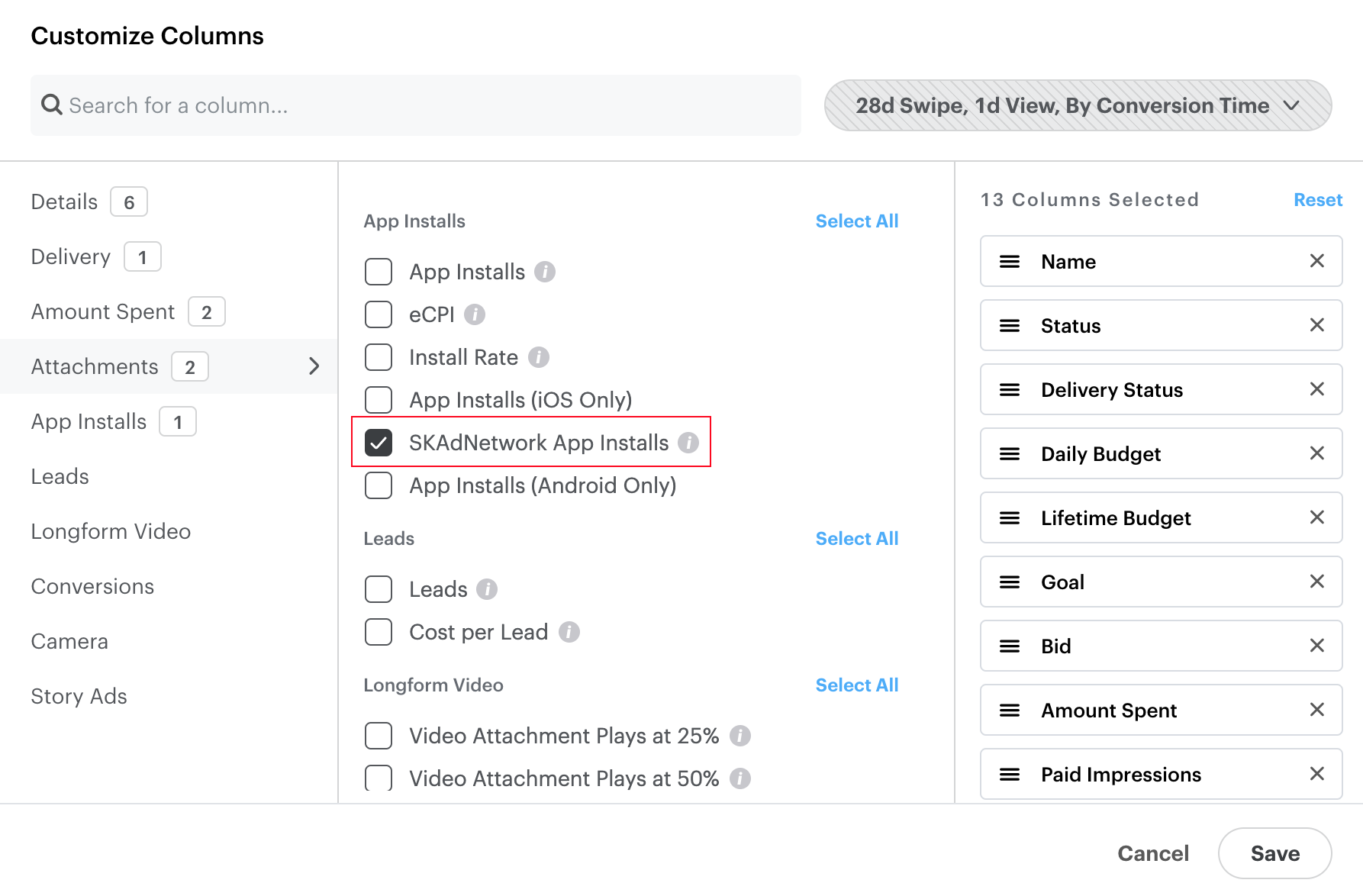The width and height of the screenshot is (1363, 896).
Task: Remove the Delivery Status column with X
Action: 1316,389
